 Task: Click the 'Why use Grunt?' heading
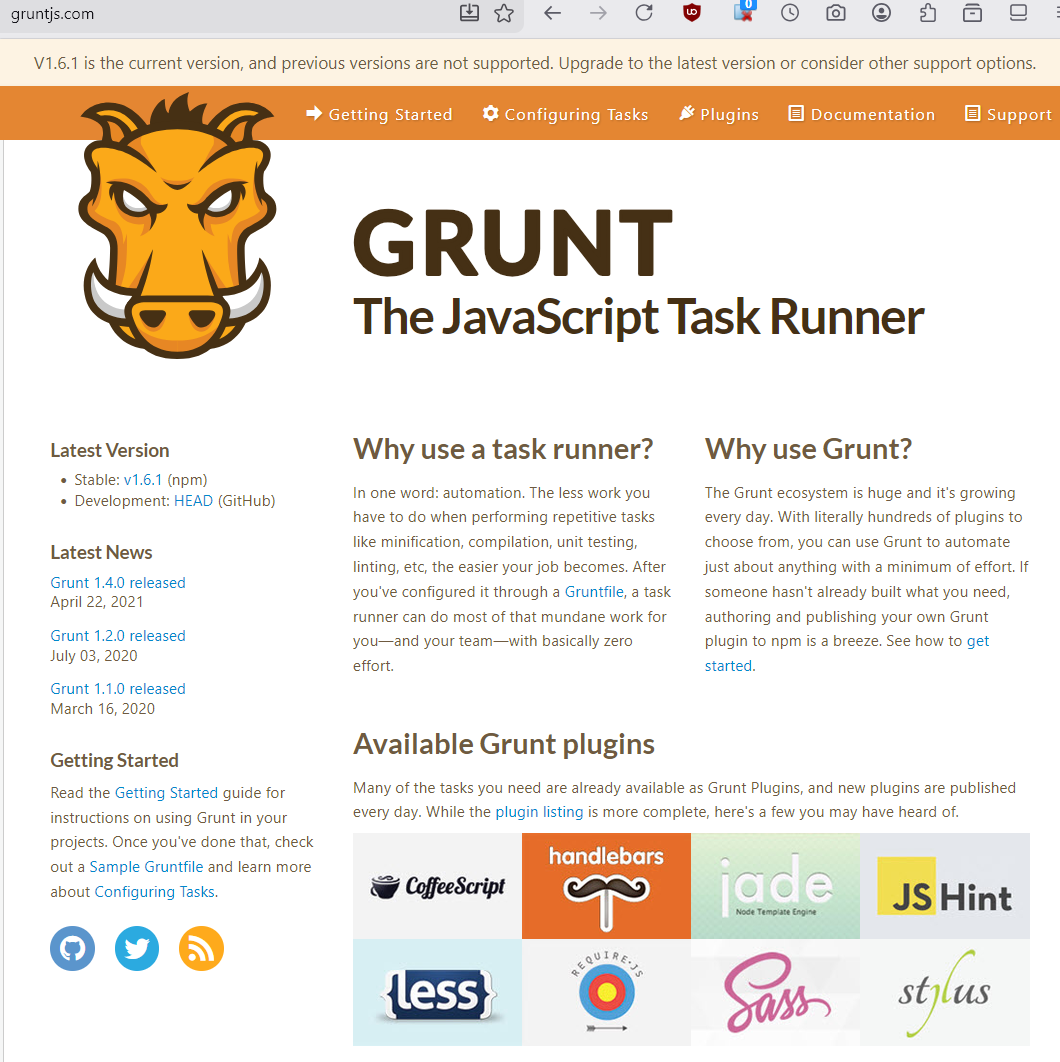pyautogui.click(x=808, y=449)
